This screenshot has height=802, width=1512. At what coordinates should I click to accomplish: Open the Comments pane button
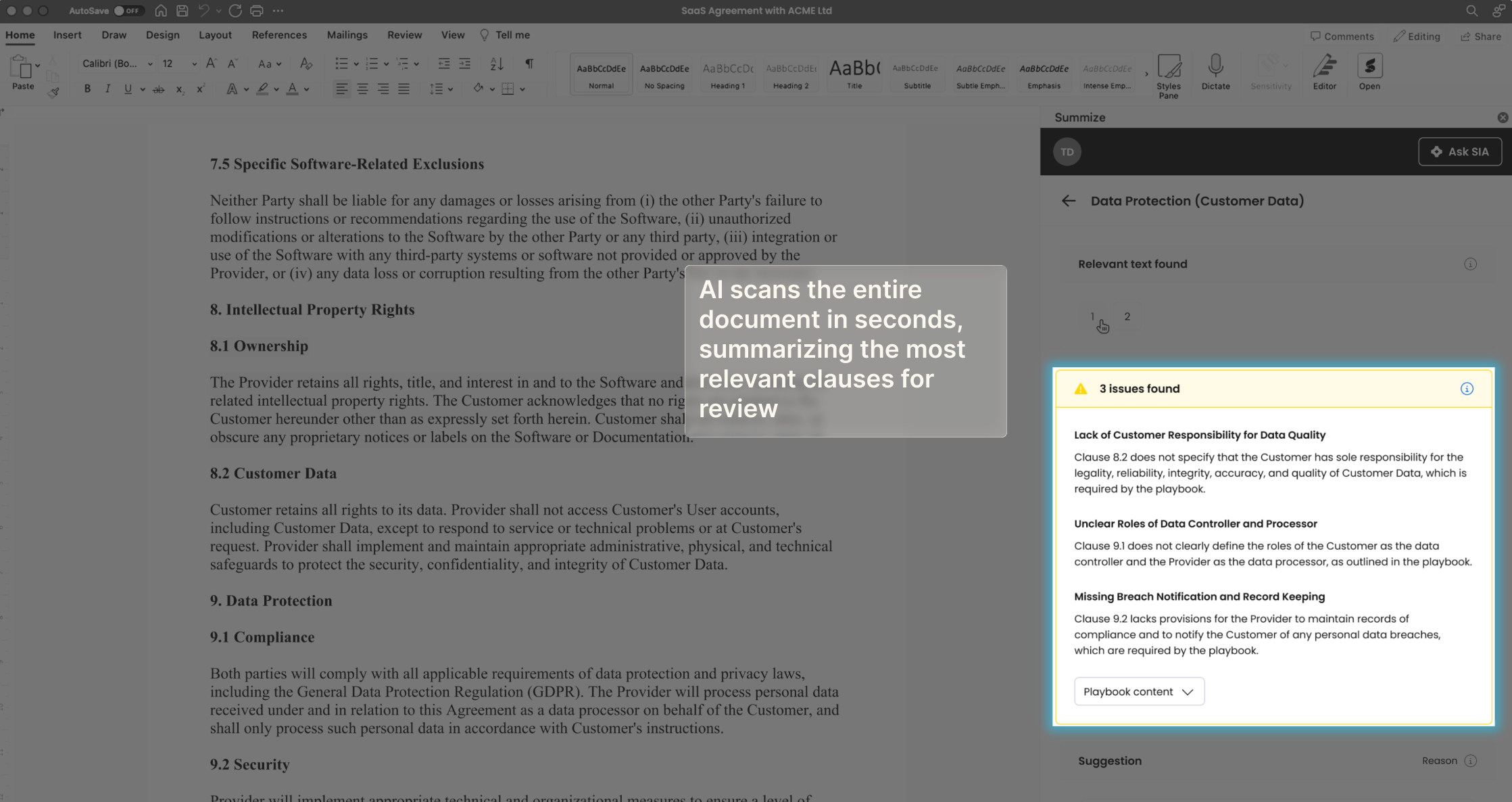(1342, 37)
